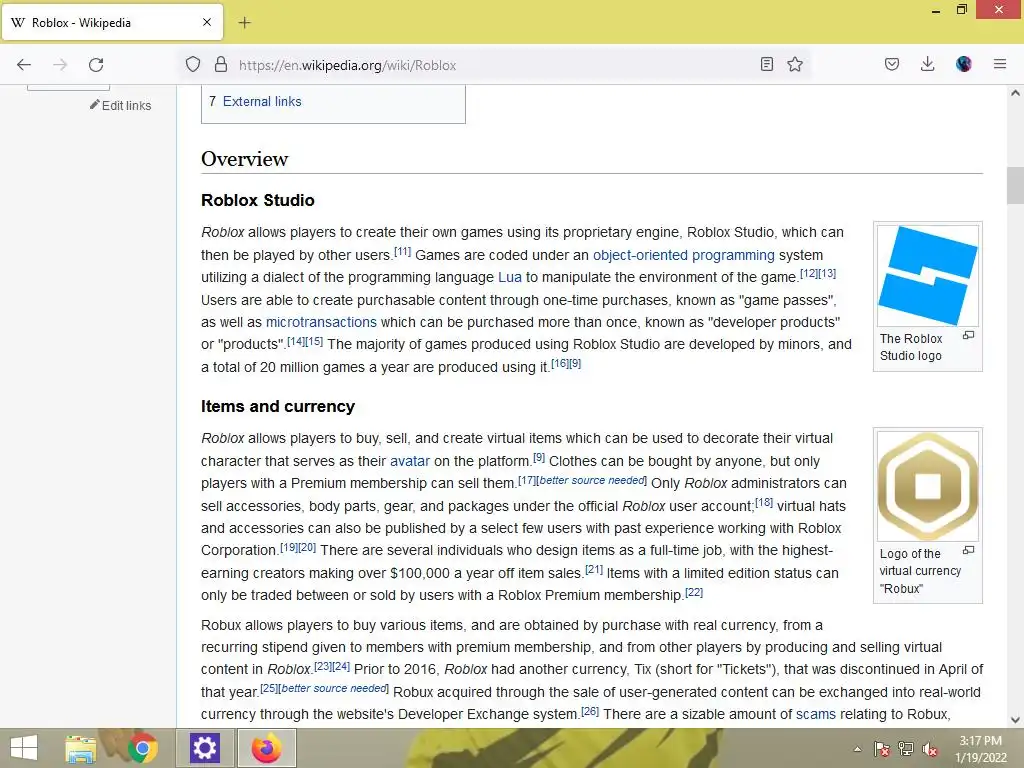1024x768 pixels.
Task: Open the downloads panel
Action: [x=927, y=64]
